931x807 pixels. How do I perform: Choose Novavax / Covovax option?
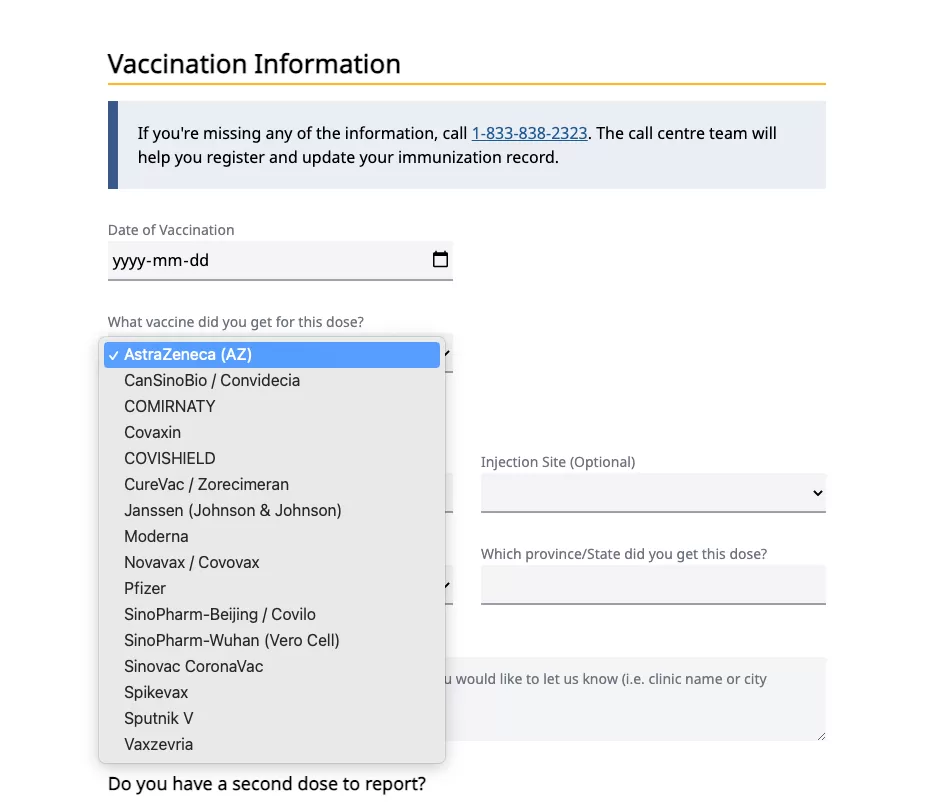tap(272, 562)
